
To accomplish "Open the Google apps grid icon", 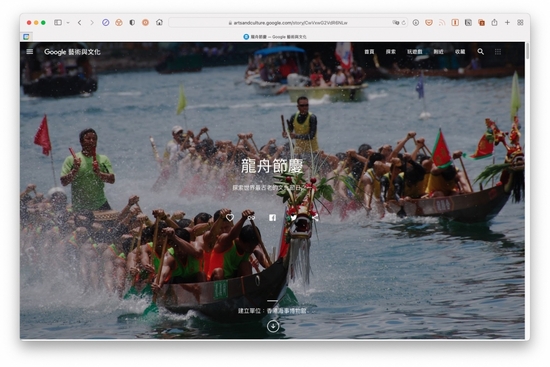I will [498, 52].
